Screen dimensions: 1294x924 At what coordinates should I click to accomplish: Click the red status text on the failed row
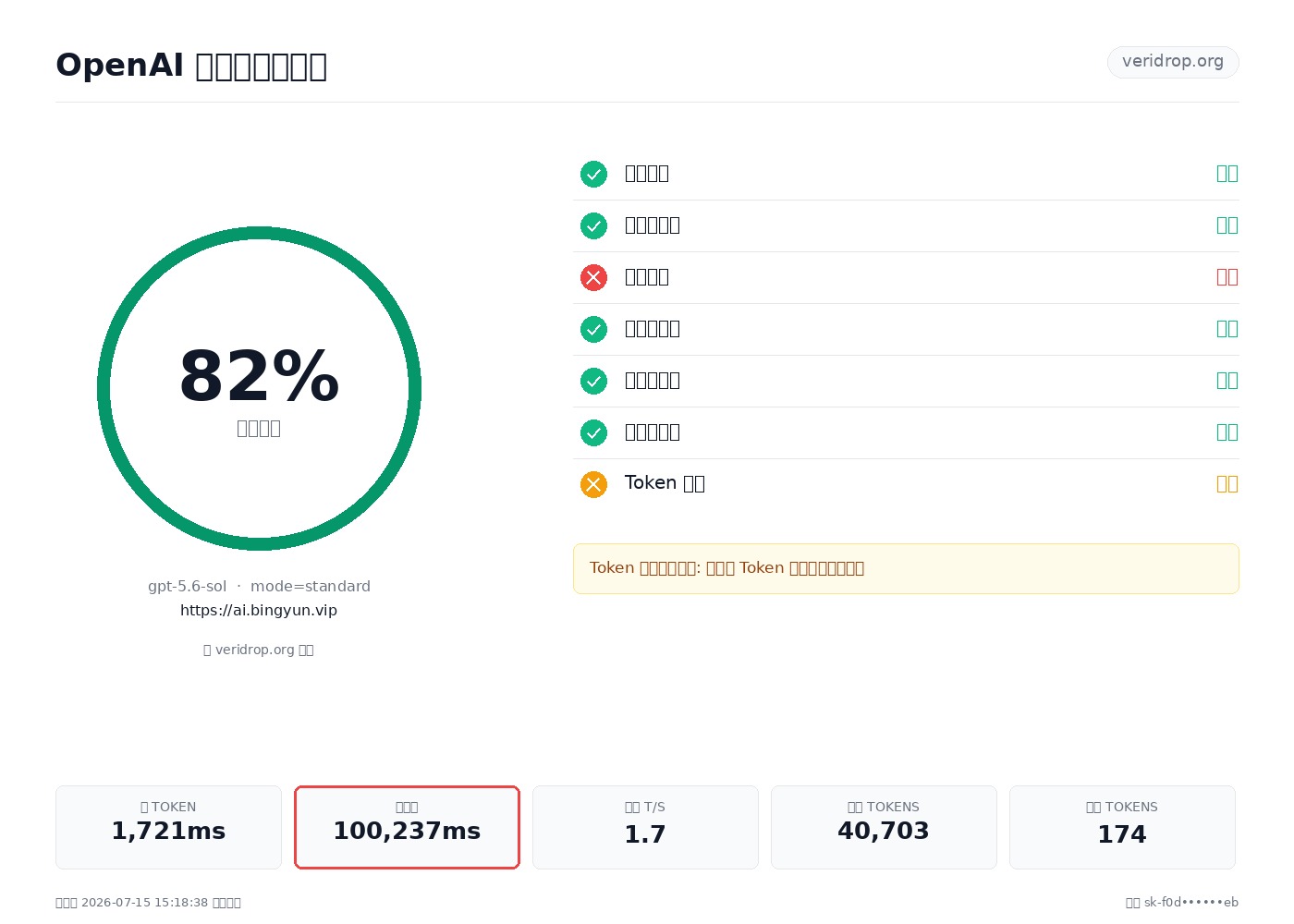pyautogui.click(x=1227, y=277)
